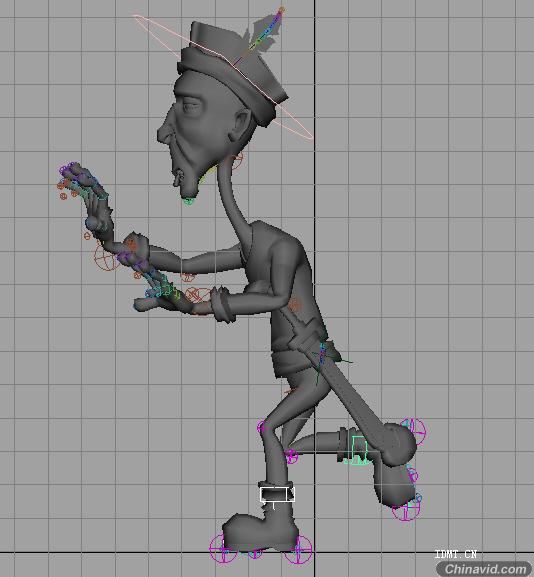
Task: Pick the cyan box control on rear shin
Action: (356, 450)
